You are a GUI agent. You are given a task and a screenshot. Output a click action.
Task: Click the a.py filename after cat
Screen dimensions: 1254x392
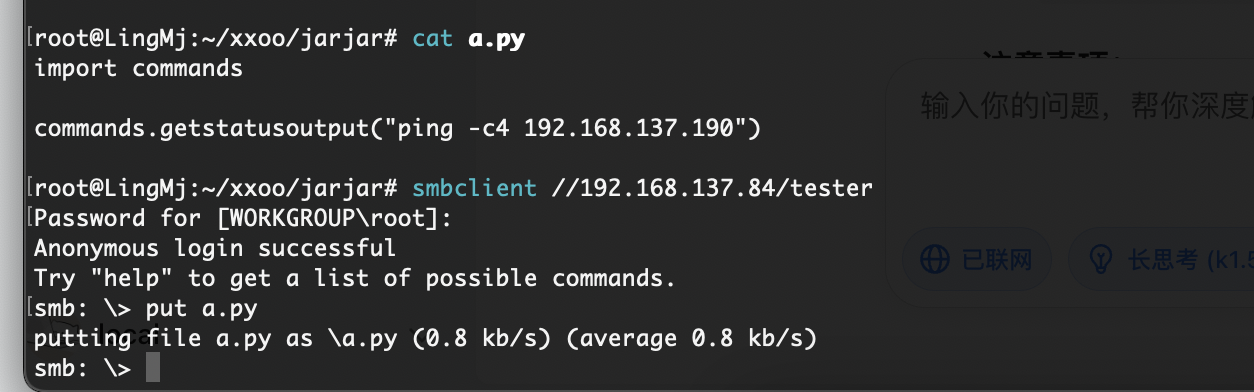coord(497,39)
